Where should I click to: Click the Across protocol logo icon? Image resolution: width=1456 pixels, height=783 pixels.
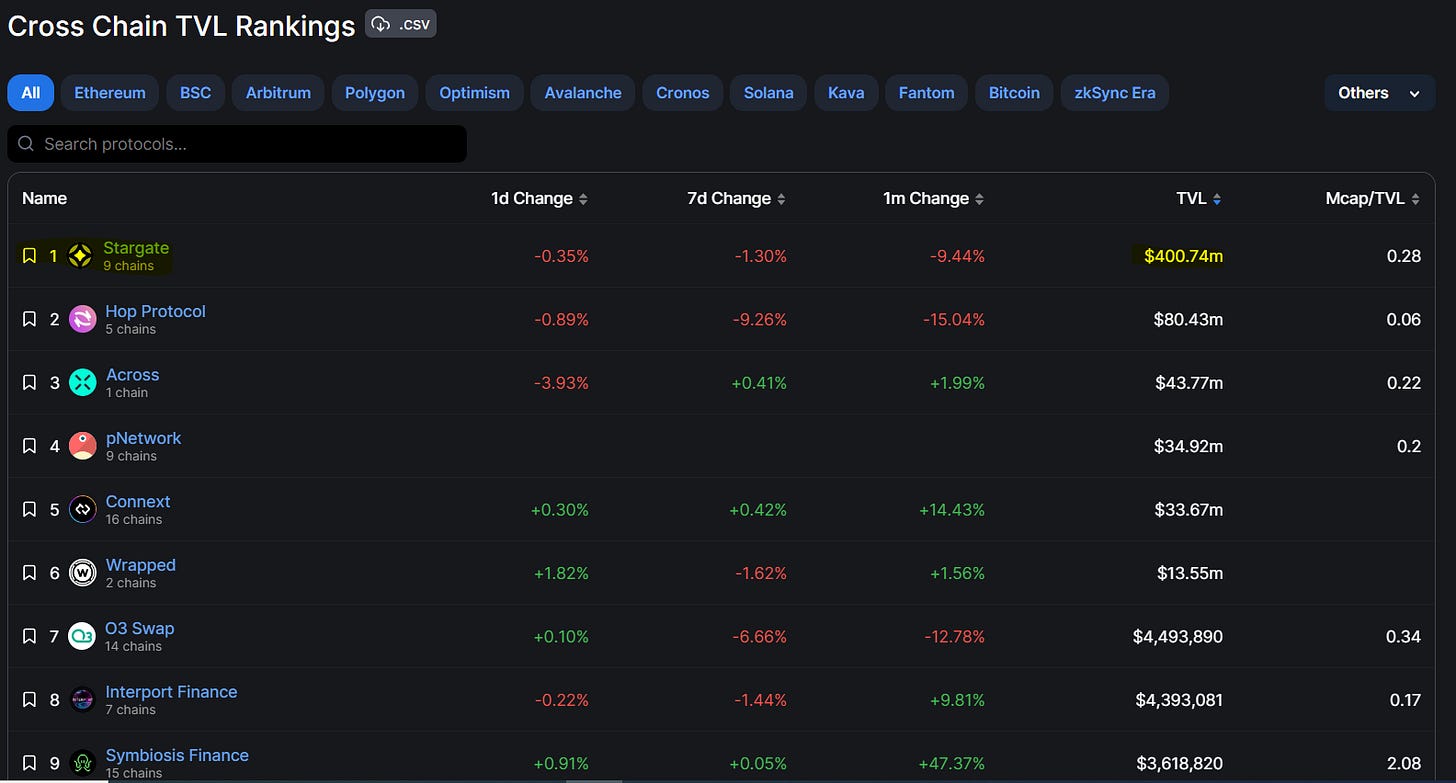click(82, 382)
